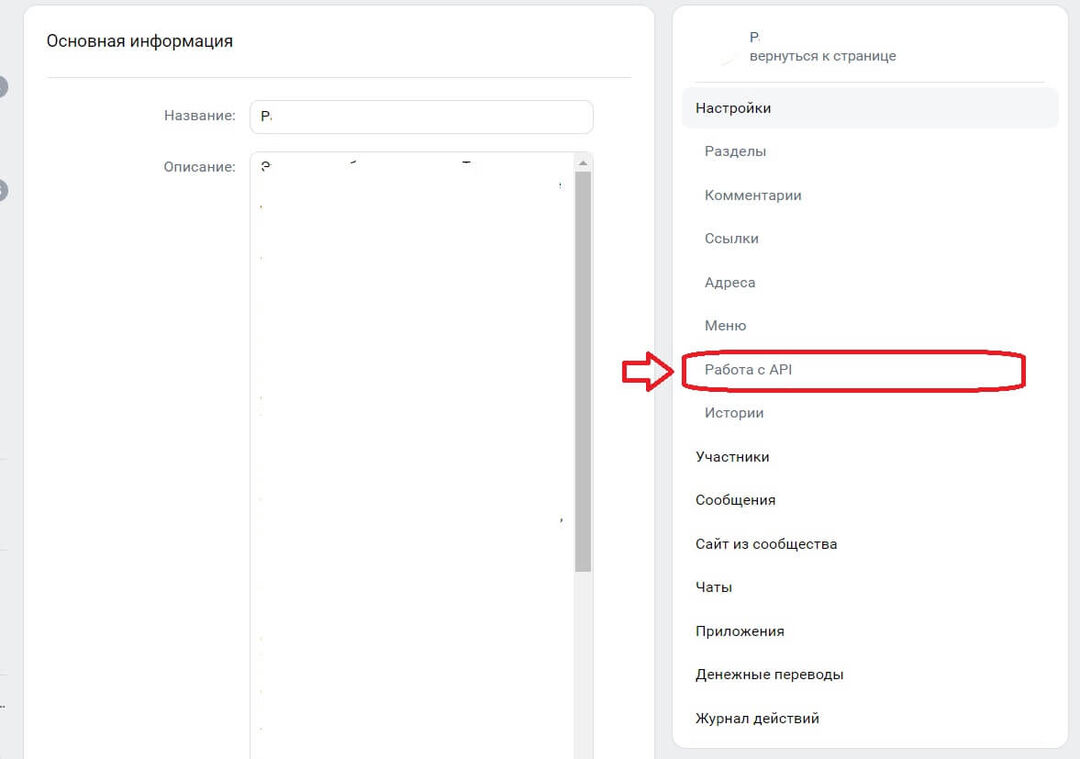Open the "Приложения" section

pos(739,631)
